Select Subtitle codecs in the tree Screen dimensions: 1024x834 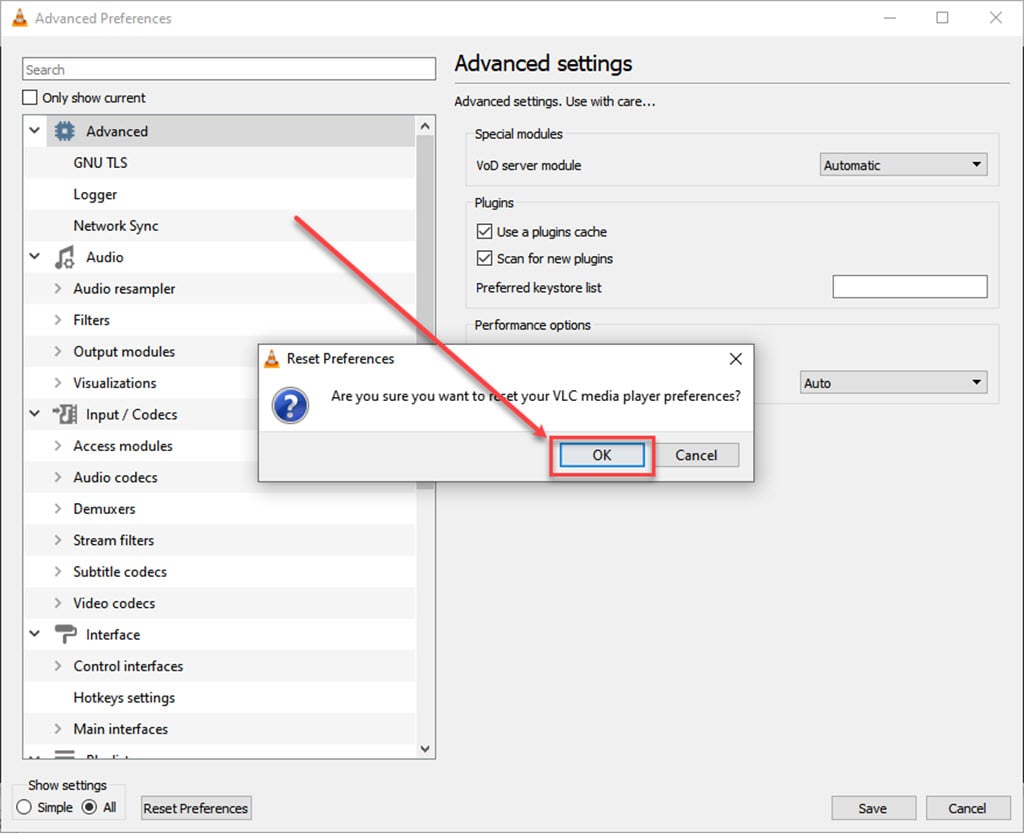pyautogui.click(x=120, y=572)
